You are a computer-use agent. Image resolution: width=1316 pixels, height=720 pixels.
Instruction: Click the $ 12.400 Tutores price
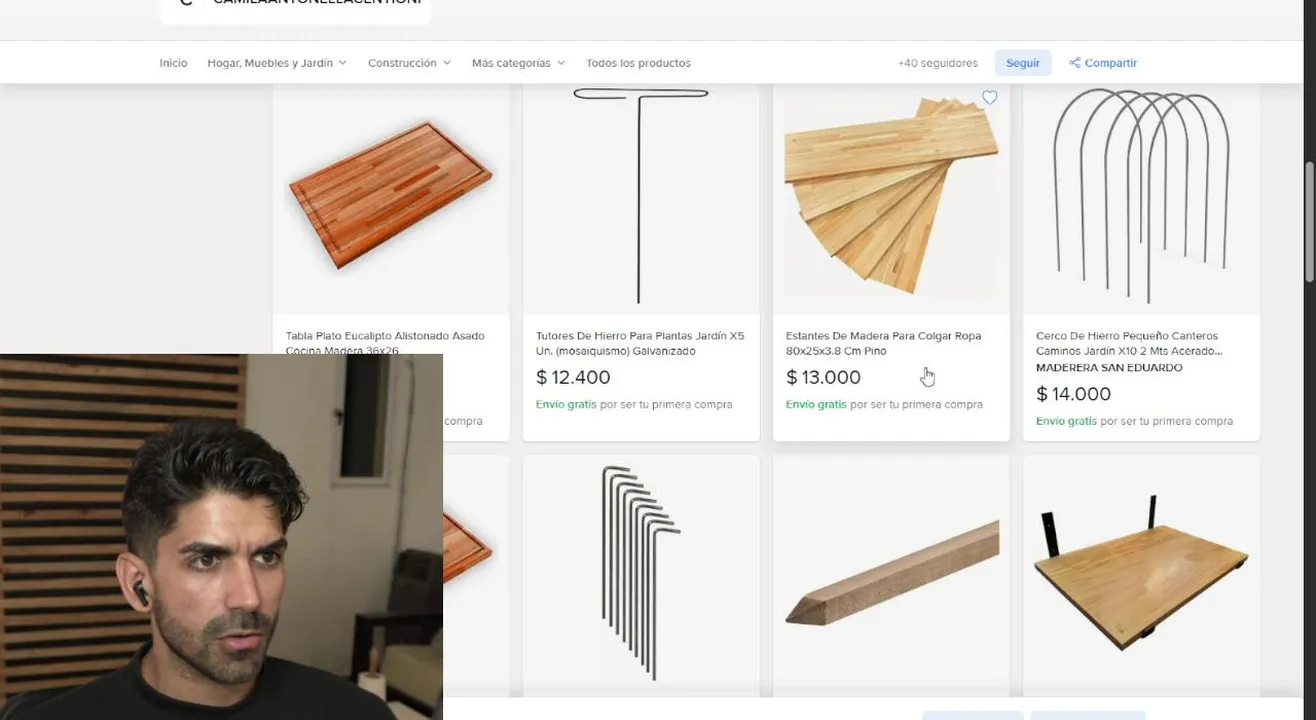pyautogui.click(x=573, y=377)
